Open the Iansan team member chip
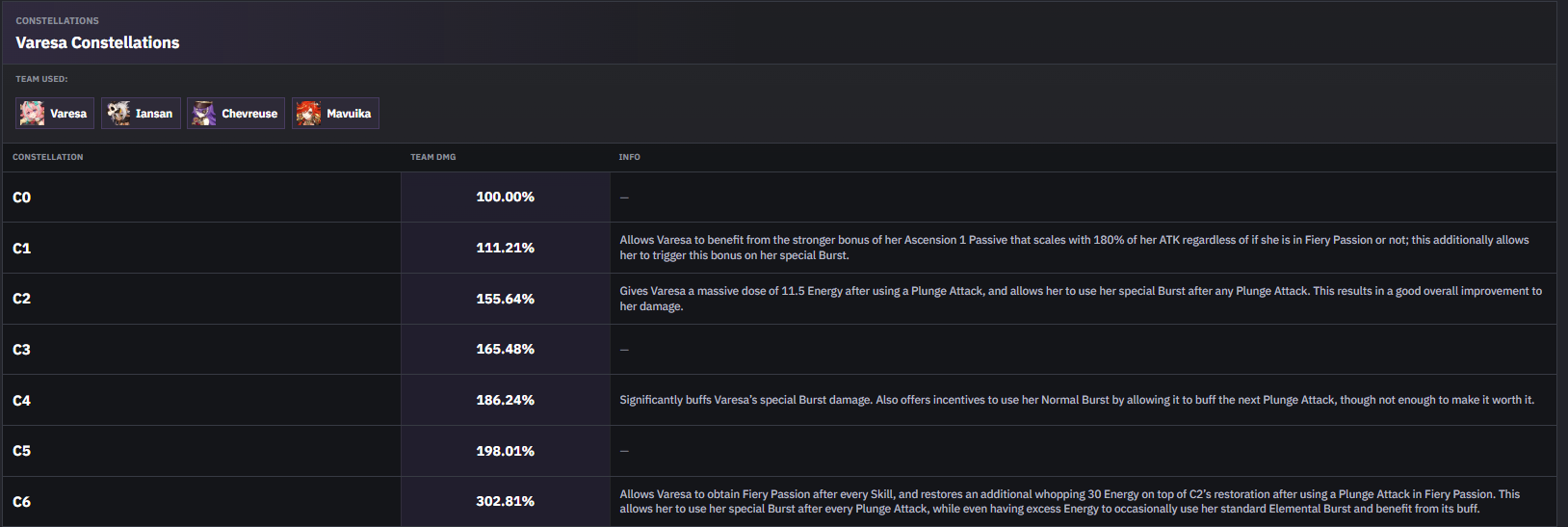Screen dimensions: 1568x527 [x=141, y=114]
